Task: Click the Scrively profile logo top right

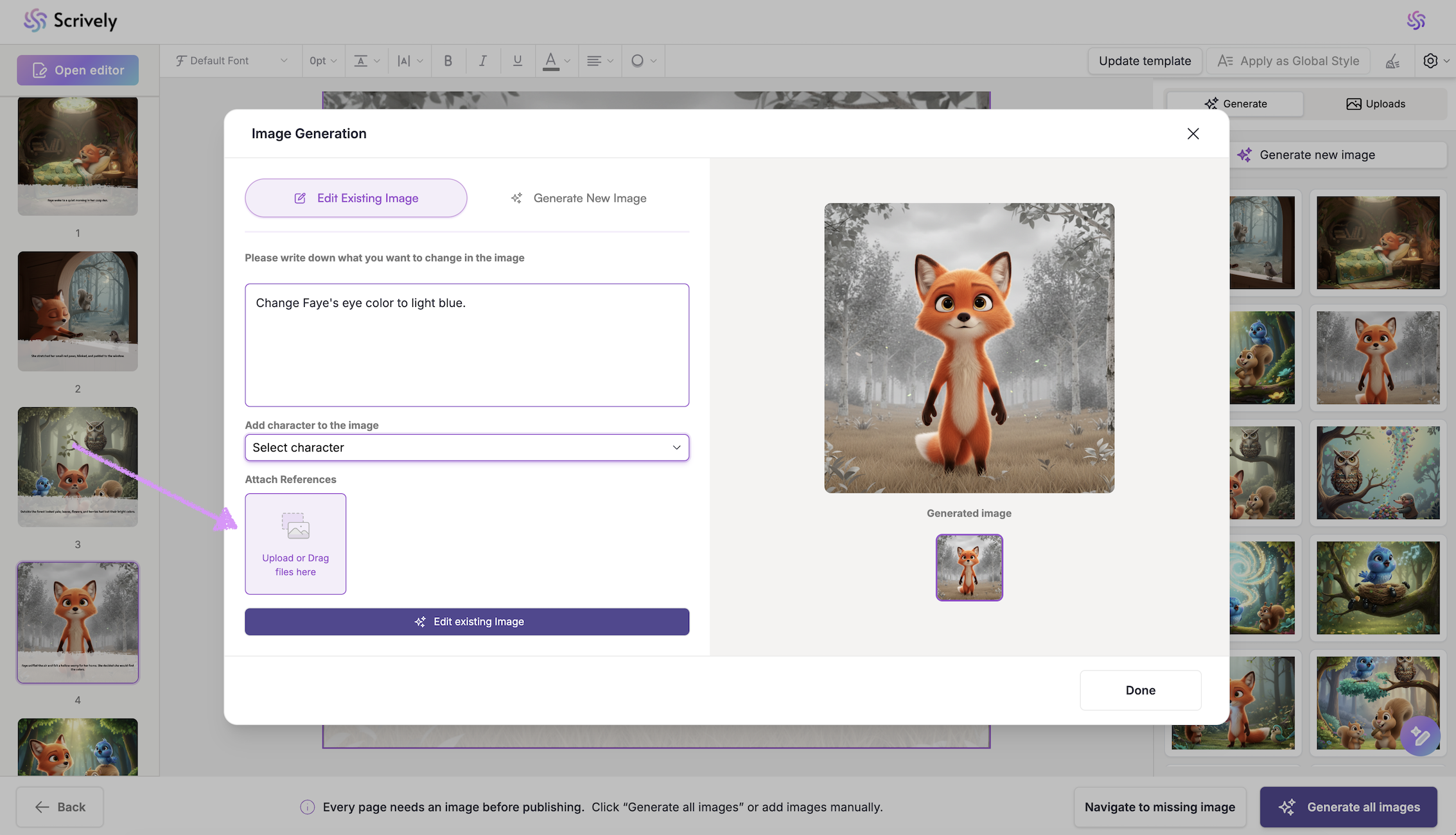Action: pyautogui.click(x=1416, y=21)
